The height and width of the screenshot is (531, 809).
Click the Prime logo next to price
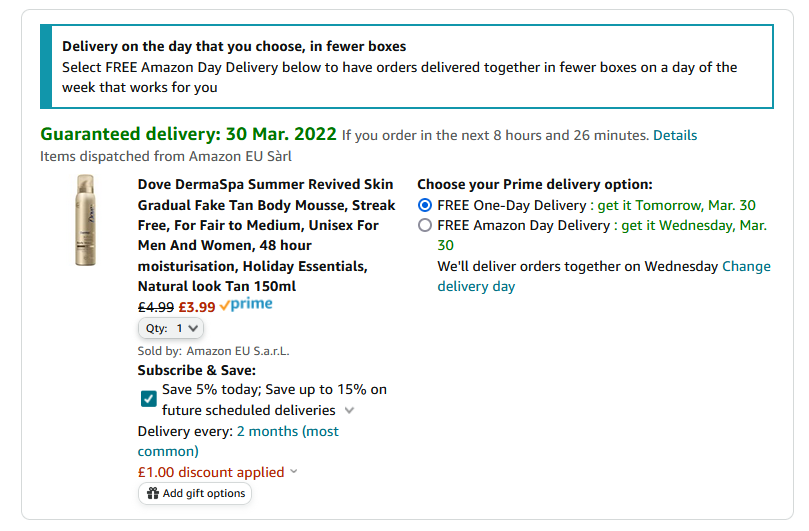point(246,305)
